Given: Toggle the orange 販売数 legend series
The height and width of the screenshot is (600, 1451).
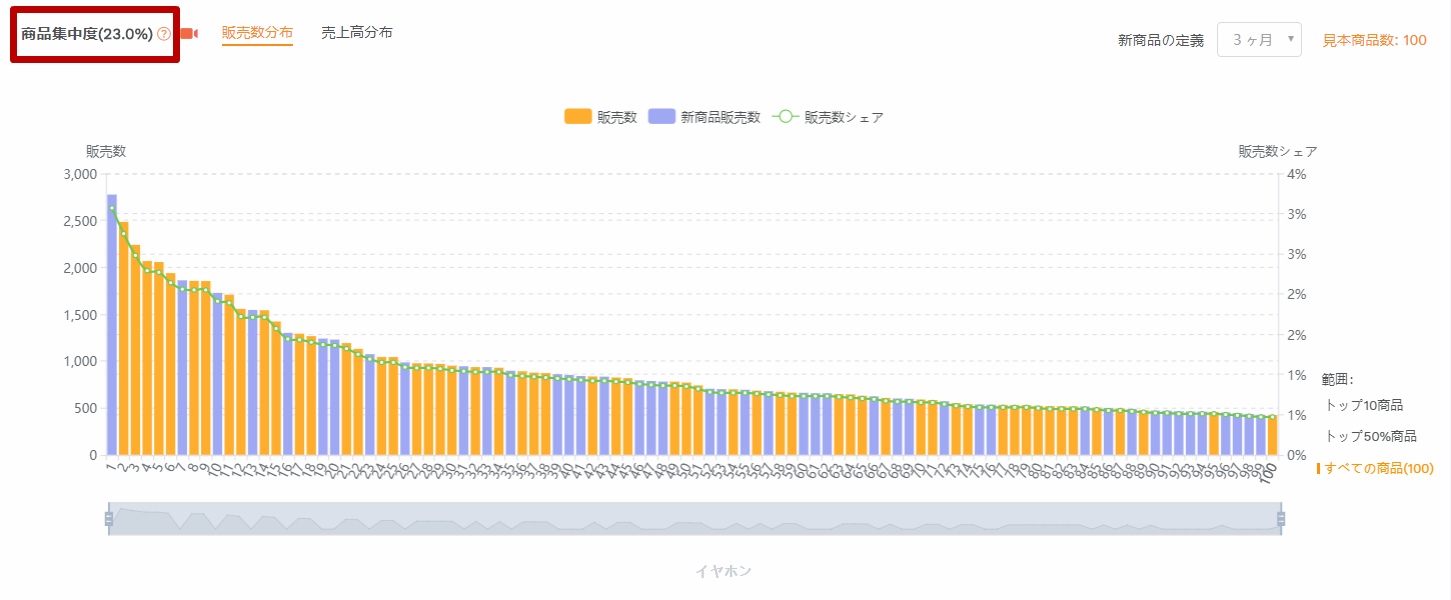Looking at the screenshot, I should point(601,117).
